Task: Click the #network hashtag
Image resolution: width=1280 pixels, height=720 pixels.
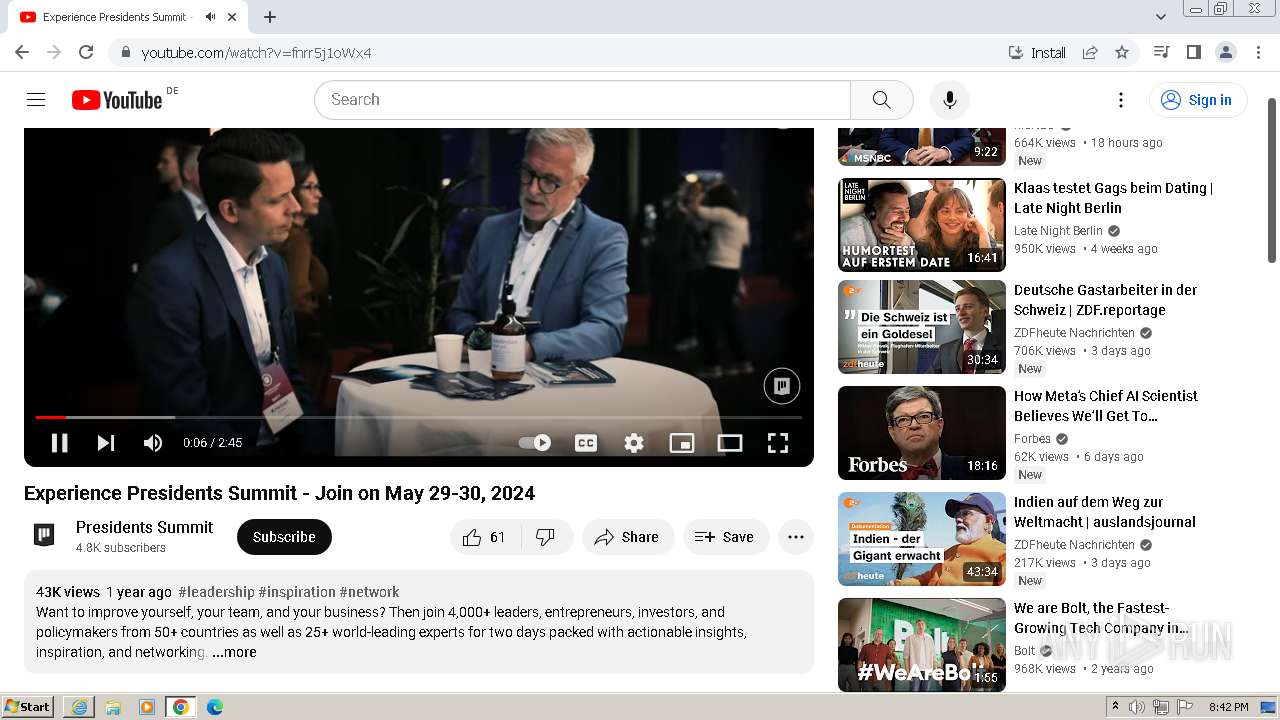Action: 369,592
